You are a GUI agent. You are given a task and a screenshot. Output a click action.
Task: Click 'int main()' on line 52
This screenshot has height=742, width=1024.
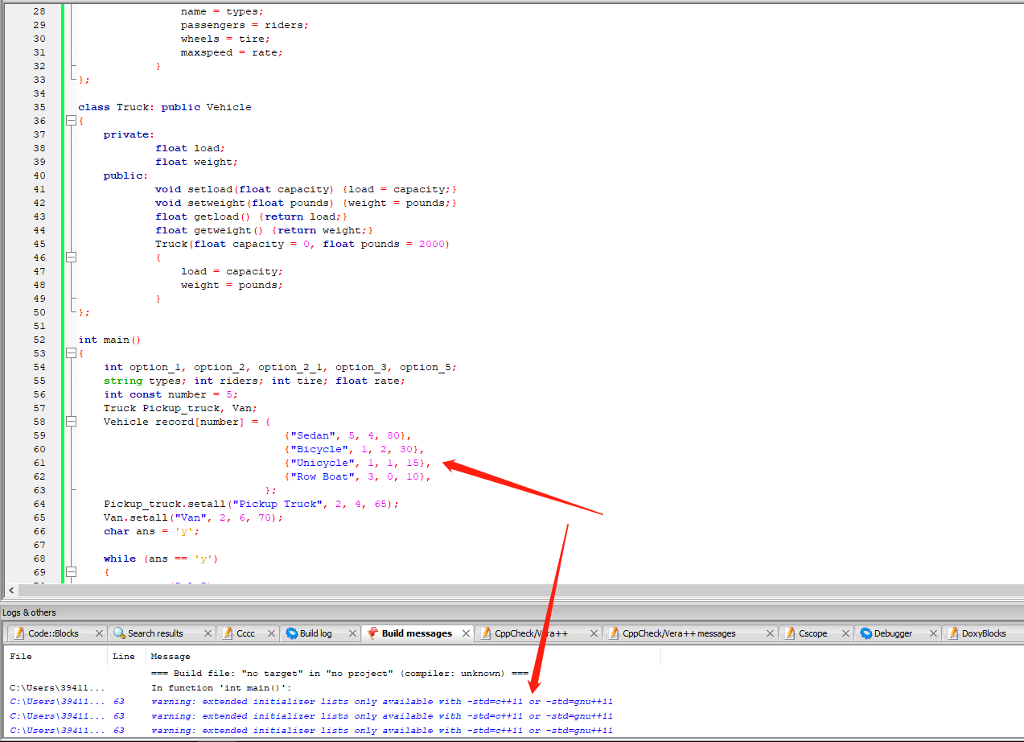tap(110, 340)
